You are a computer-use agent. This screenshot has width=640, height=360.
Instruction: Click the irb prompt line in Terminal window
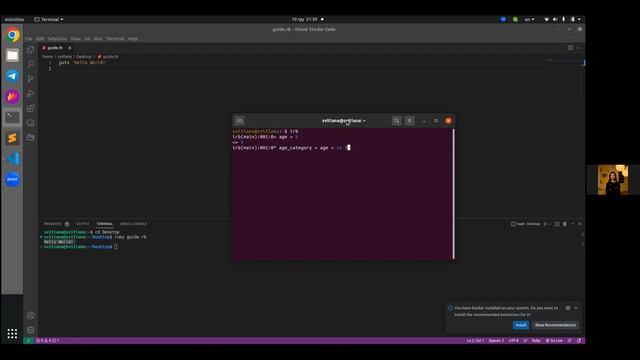pos(291,147)
